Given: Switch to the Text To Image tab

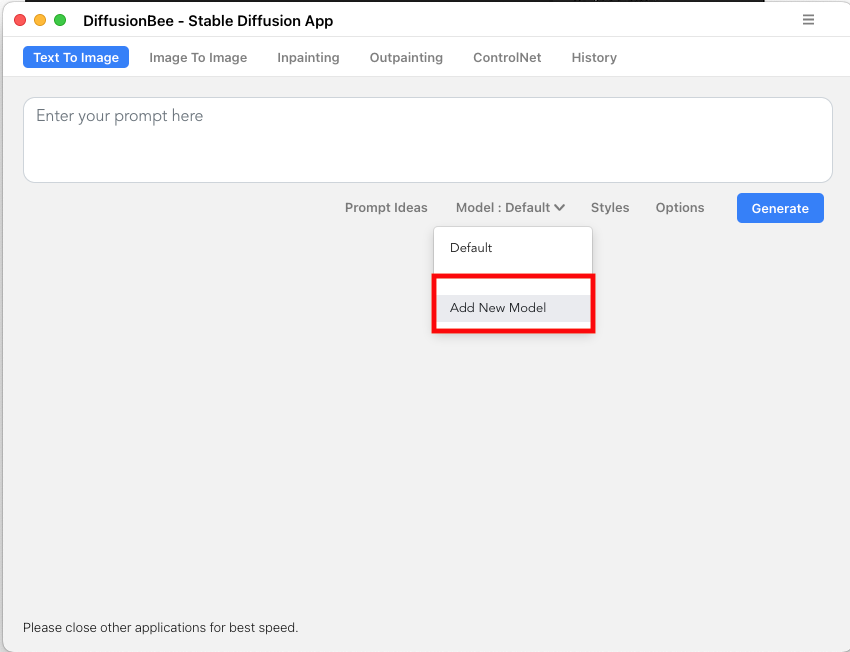Looking at the screenshot, I should [76, 57].
